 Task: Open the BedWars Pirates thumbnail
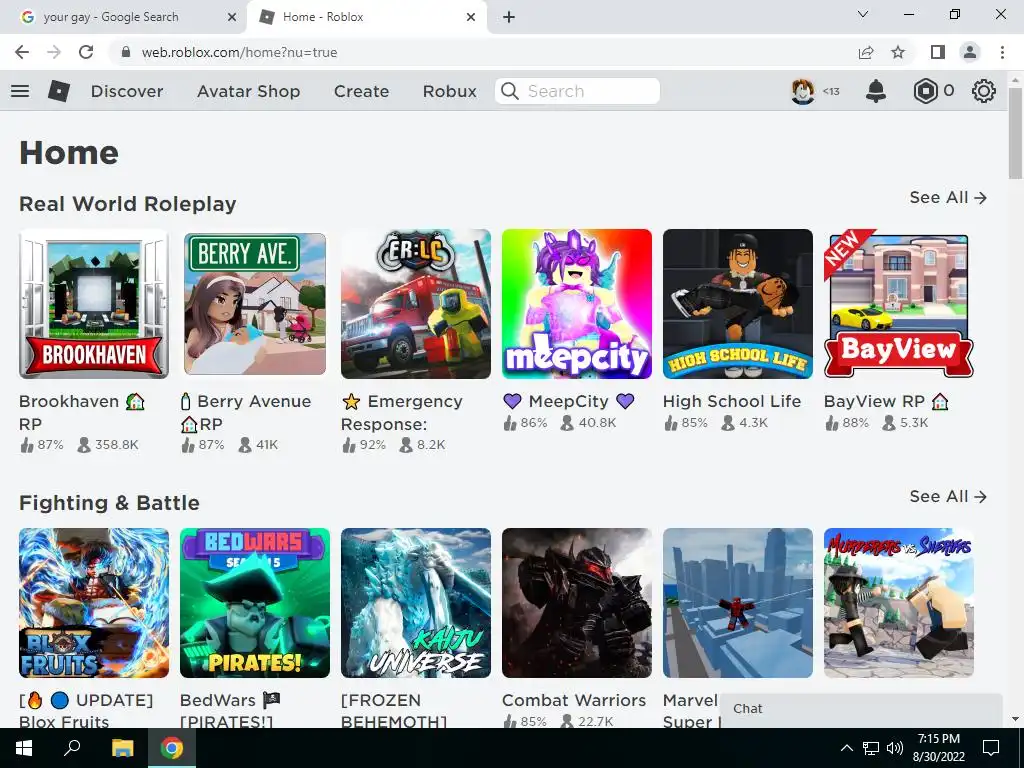click(255, 603)
